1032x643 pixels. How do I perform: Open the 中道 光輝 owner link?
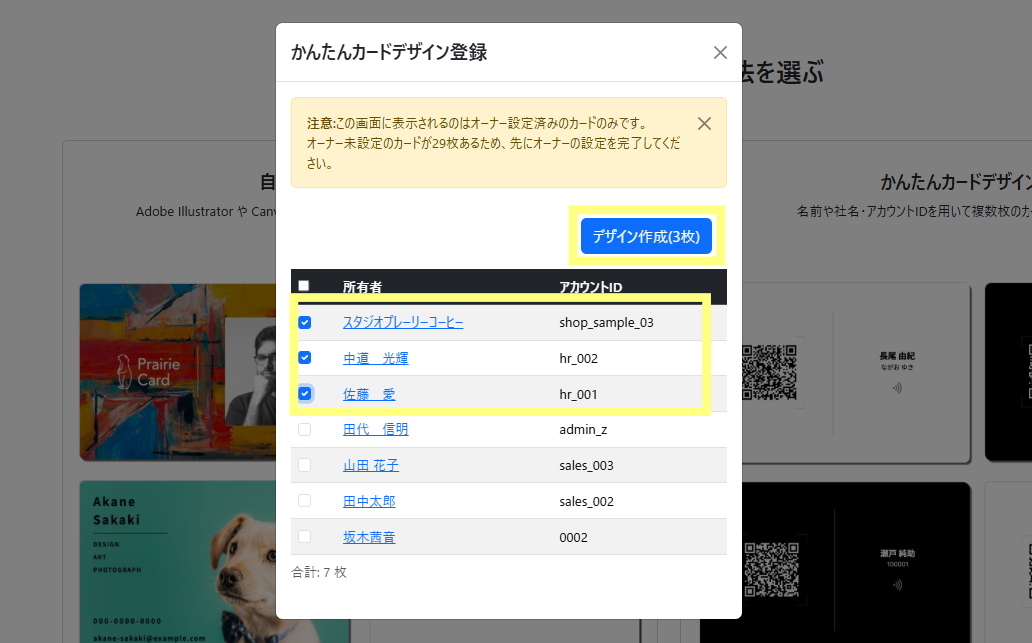point(376,358)
